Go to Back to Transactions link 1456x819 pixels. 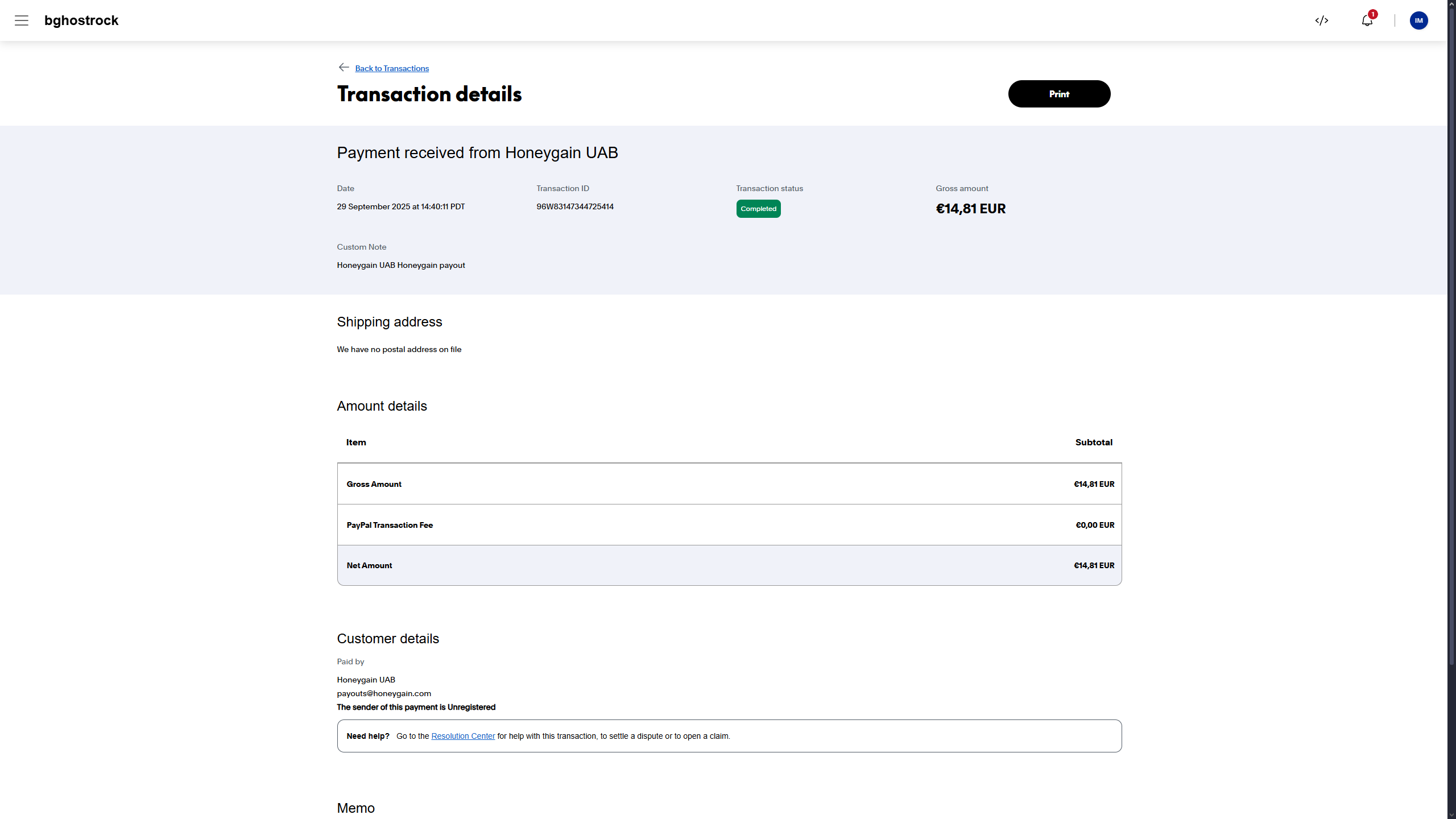point(392,68)
